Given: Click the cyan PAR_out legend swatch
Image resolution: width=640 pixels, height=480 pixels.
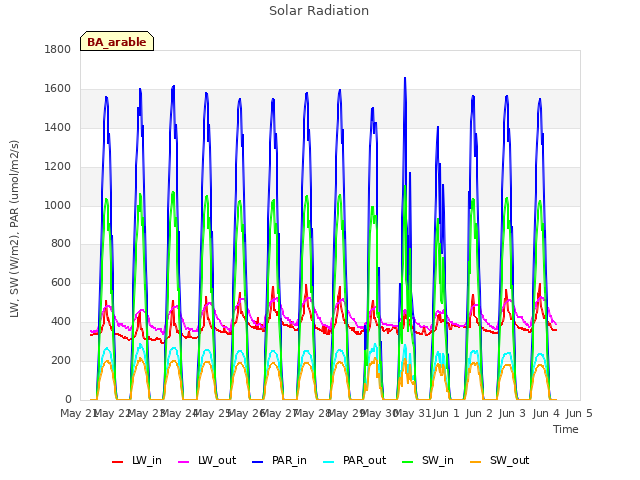Looking at the screenshot, I should pyautogui.click(x=329, y=462).
